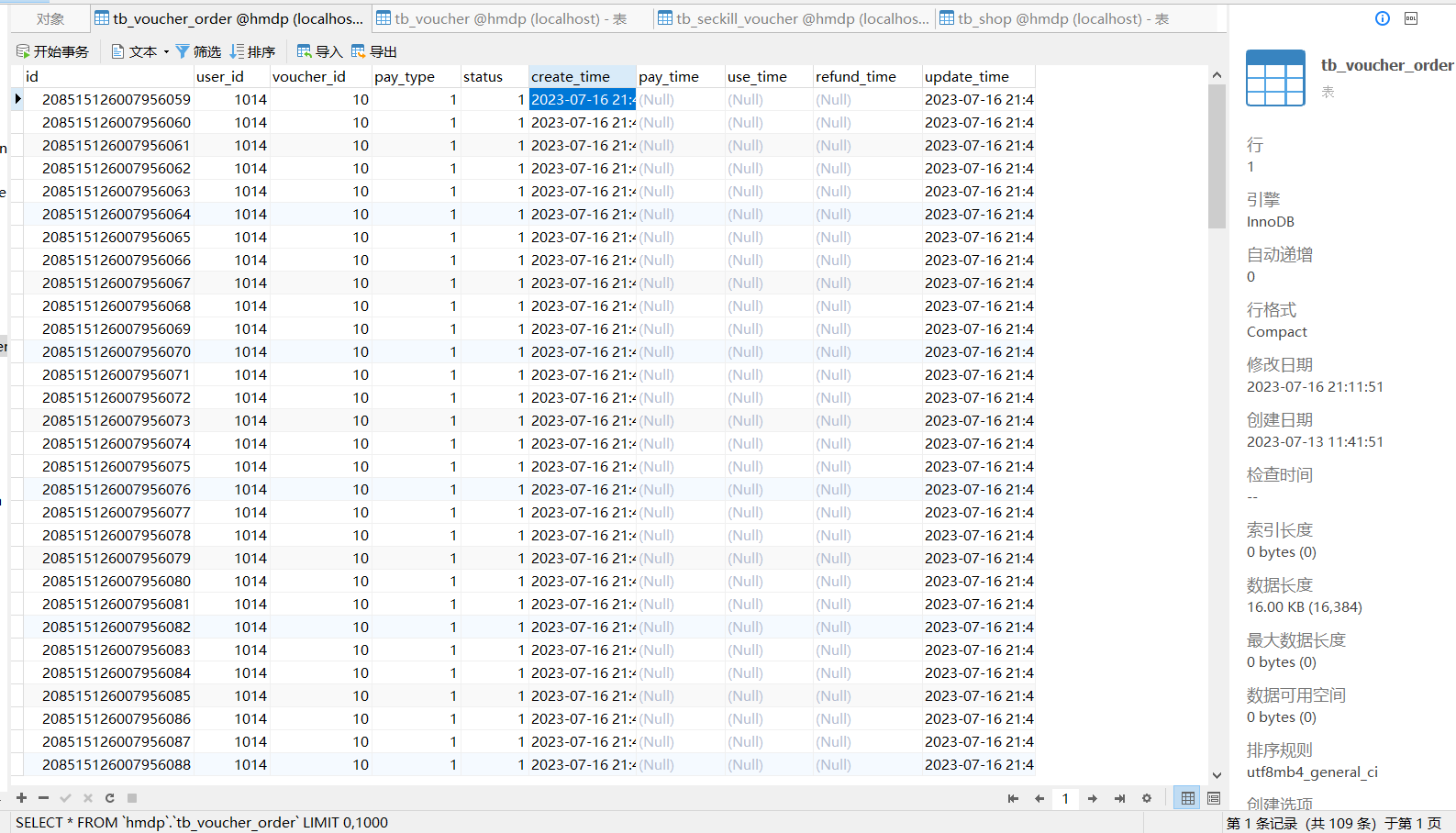Click the 导出 (export) button

point(374,51)
